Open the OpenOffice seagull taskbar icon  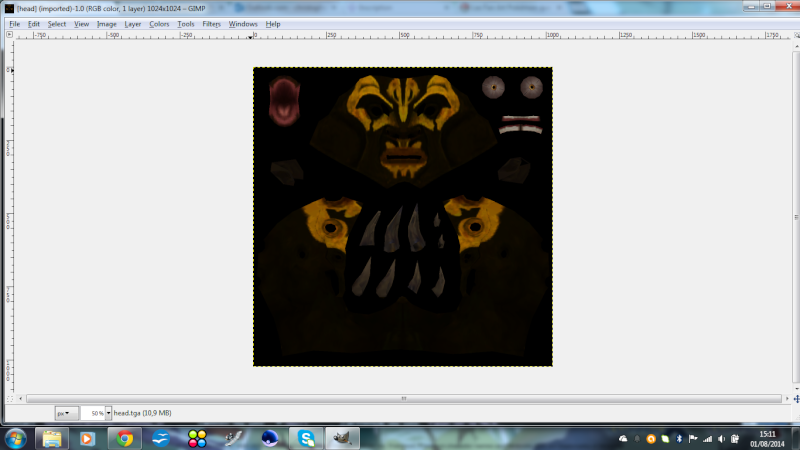[161, 439]
